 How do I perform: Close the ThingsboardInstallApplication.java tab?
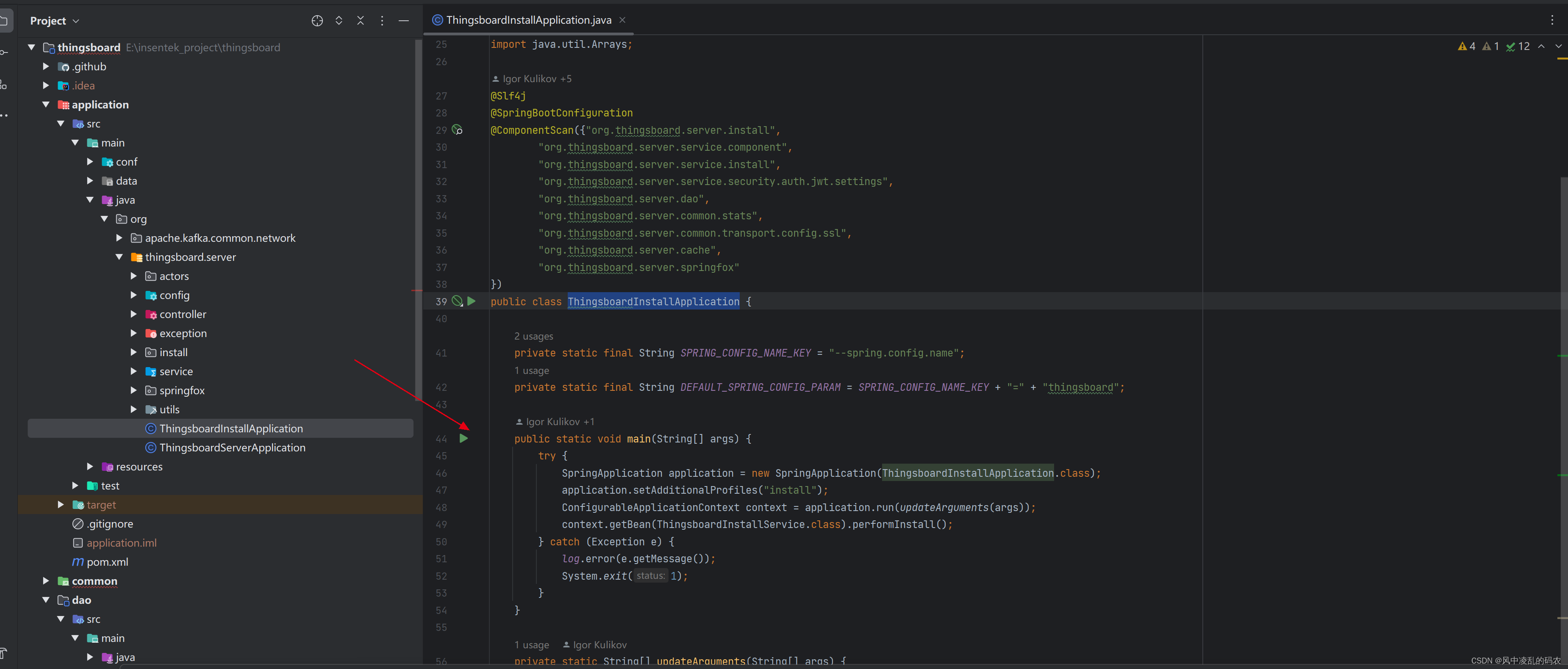click(622, 19)
